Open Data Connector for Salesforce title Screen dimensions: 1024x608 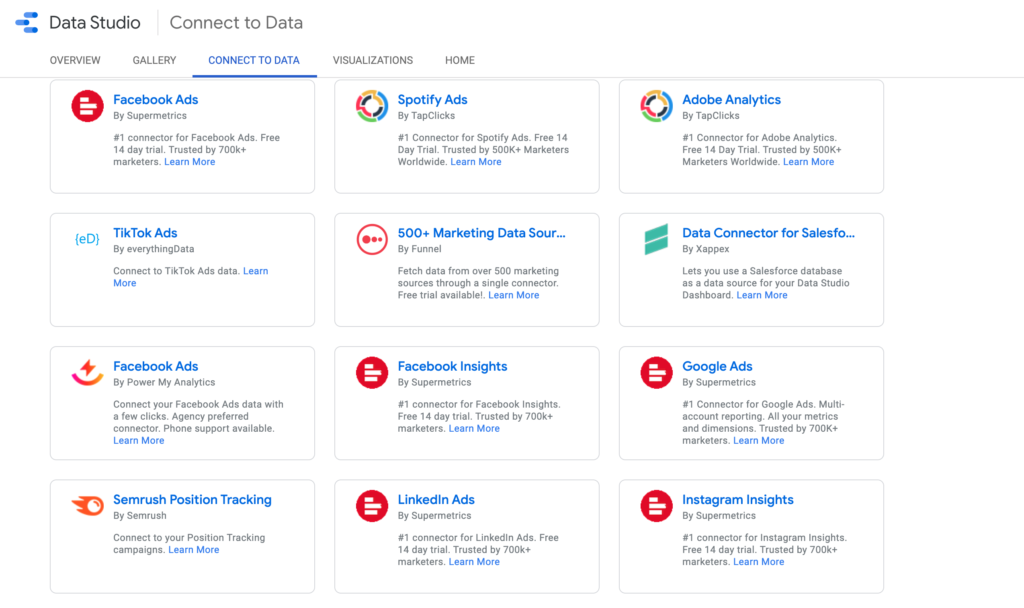click(x=768, y=232)
